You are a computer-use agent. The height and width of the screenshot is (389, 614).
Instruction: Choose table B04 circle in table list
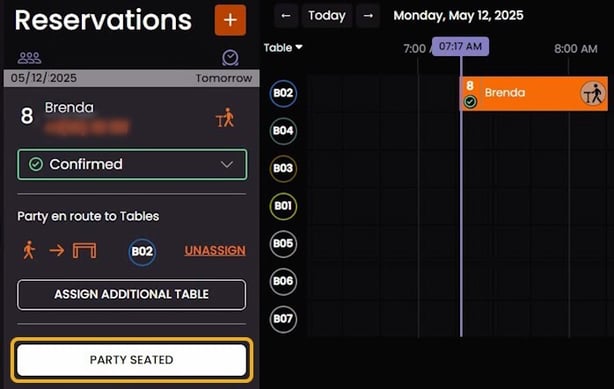tap(283, 131)
